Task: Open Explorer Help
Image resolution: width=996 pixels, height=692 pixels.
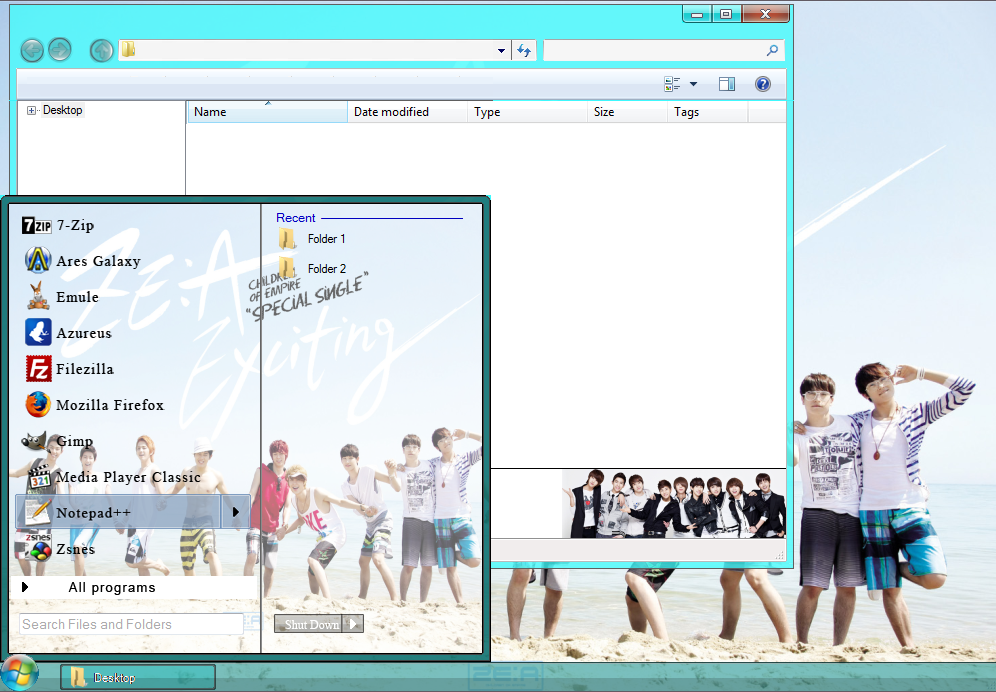Action: tap(763, 84)
